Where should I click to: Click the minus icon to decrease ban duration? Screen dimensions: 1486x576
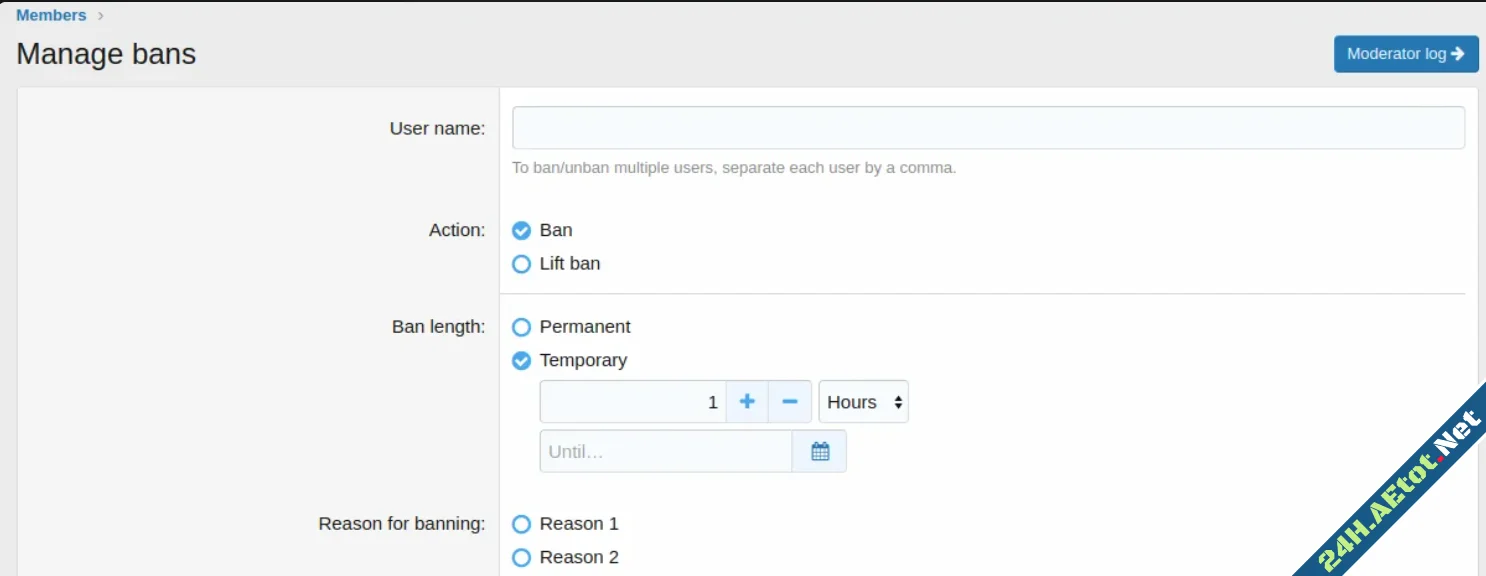(x=790, y=402)
